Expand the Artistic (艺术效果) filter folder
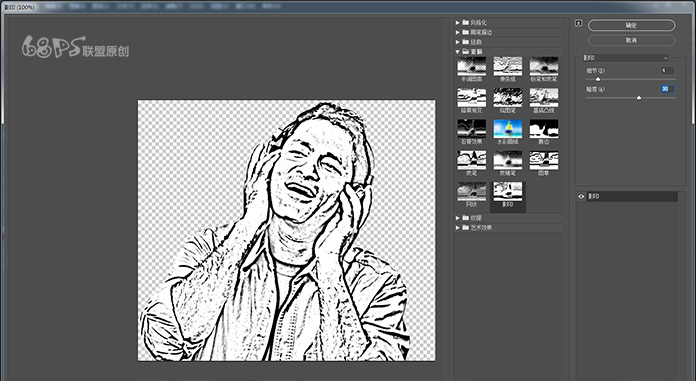The height and width of the screenshot is (381, 696). [458, 227]
